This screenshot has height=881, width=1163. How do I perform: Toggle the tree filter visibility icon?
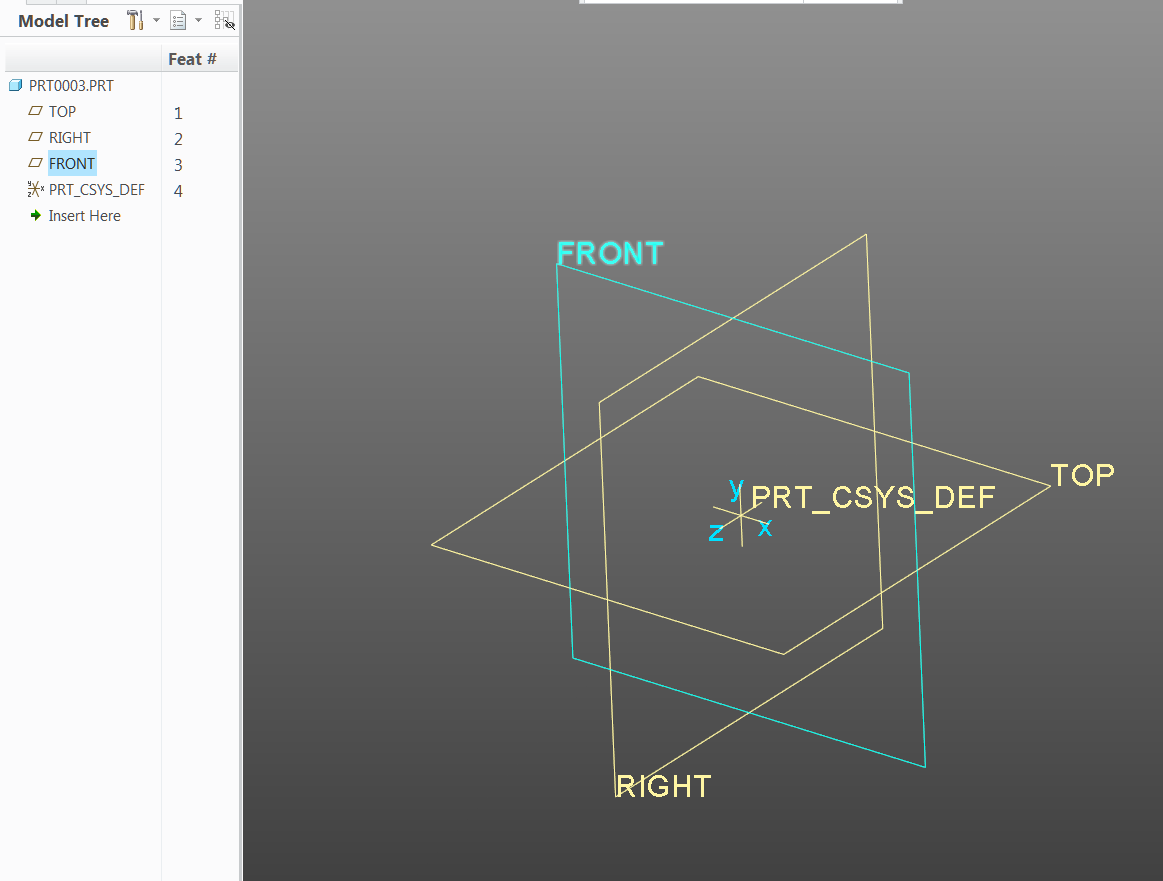click(225, 20)
